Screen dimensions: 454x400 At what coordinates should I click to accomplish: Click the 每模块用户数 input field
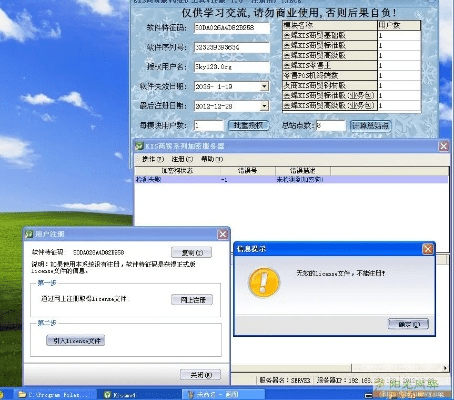click(x=209, y=126)
